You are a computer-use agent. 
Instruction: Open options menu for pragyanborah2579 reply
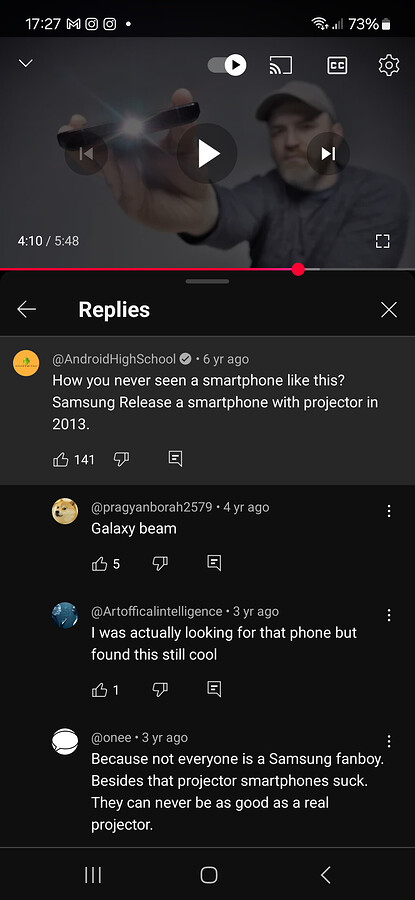click(389, 511)
